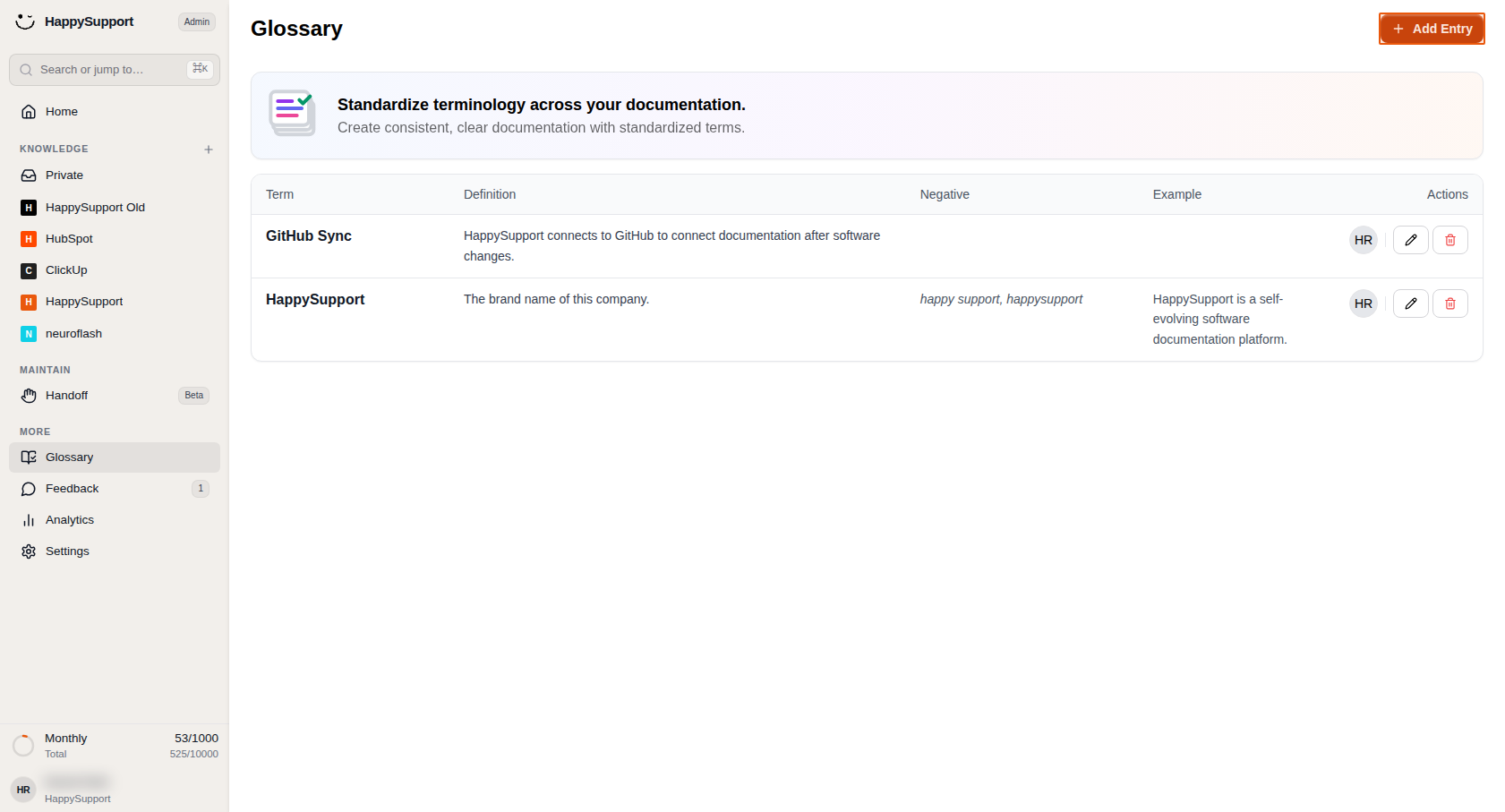Image resolution: width=1505 pixels, height=812 pixels.
Task: Delete the GitHub Sync entry
Action: point(1450,240)
